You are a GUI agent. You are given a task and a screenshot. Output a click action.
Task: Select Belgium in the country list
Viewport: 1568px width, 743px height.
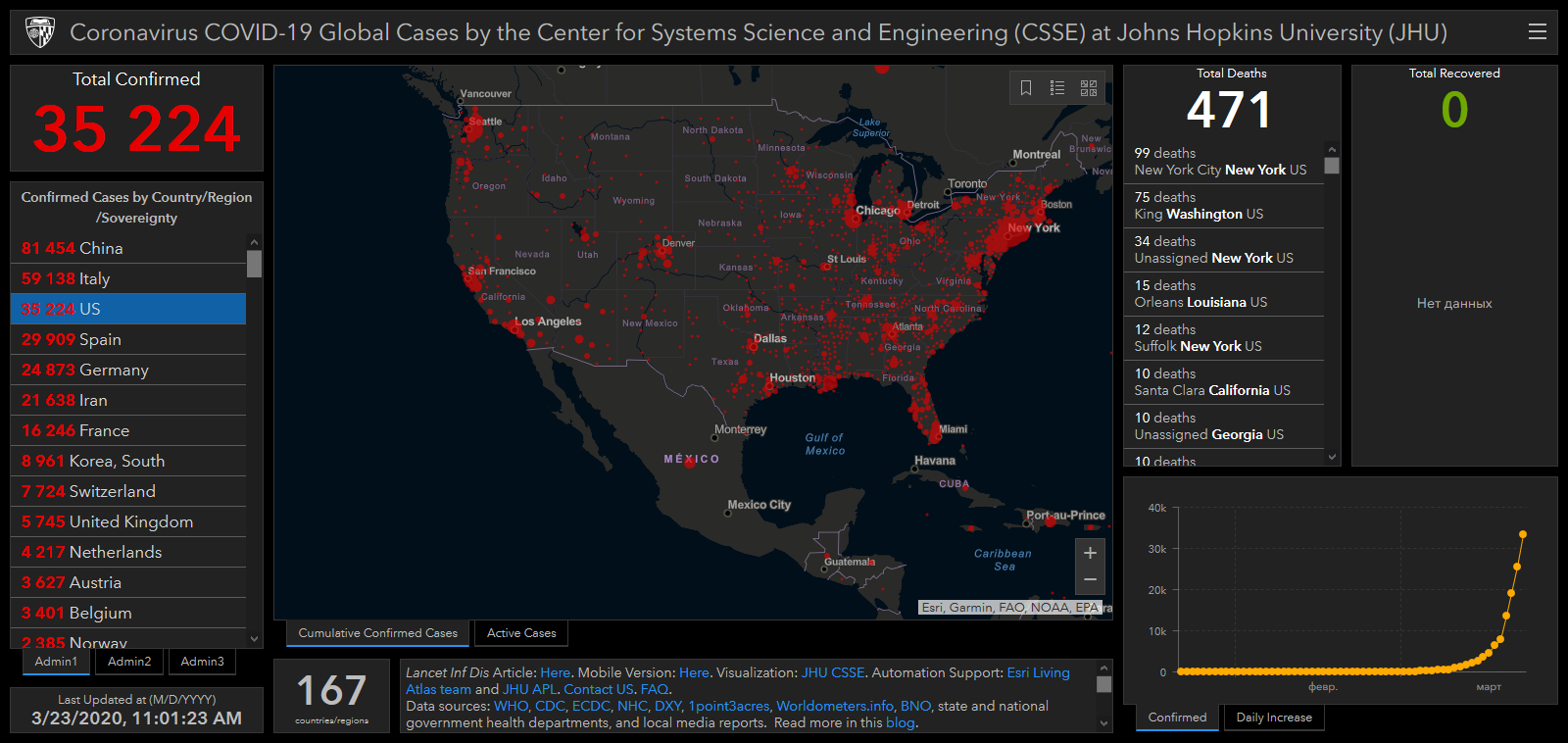[128, 613]
